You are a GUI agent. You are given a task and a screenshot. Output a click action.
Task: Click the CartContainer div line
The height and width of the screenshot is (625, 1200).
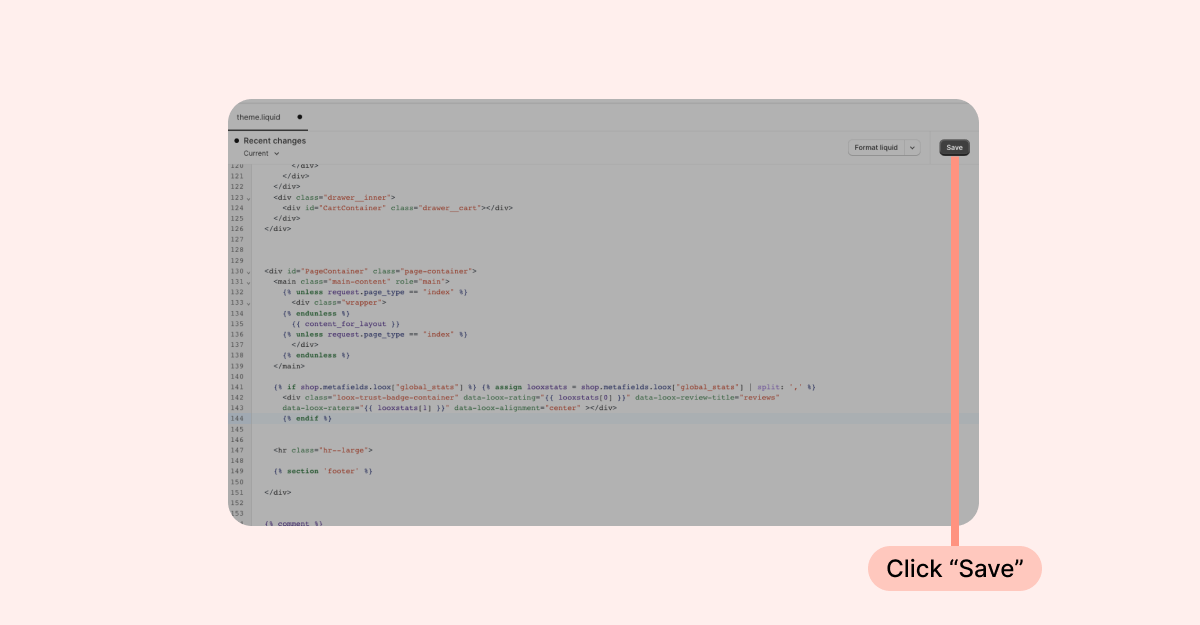[397, 208]
